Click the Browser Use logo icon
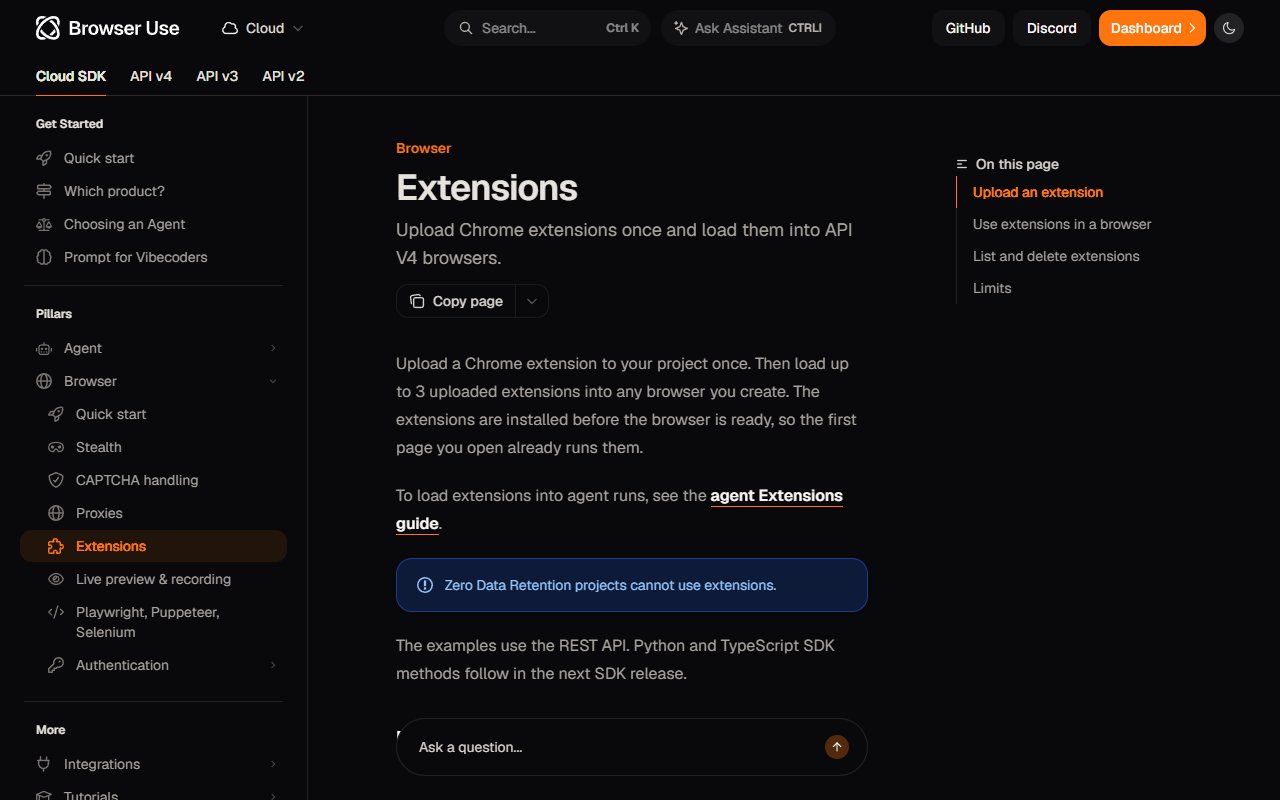The image size is (1280, 800). (48, 28)
